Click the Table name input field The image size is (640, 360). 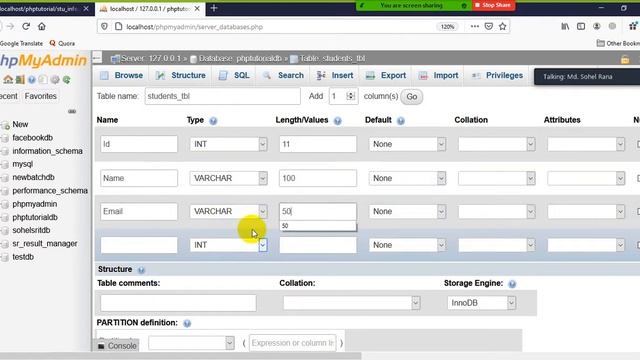(222, 96)
